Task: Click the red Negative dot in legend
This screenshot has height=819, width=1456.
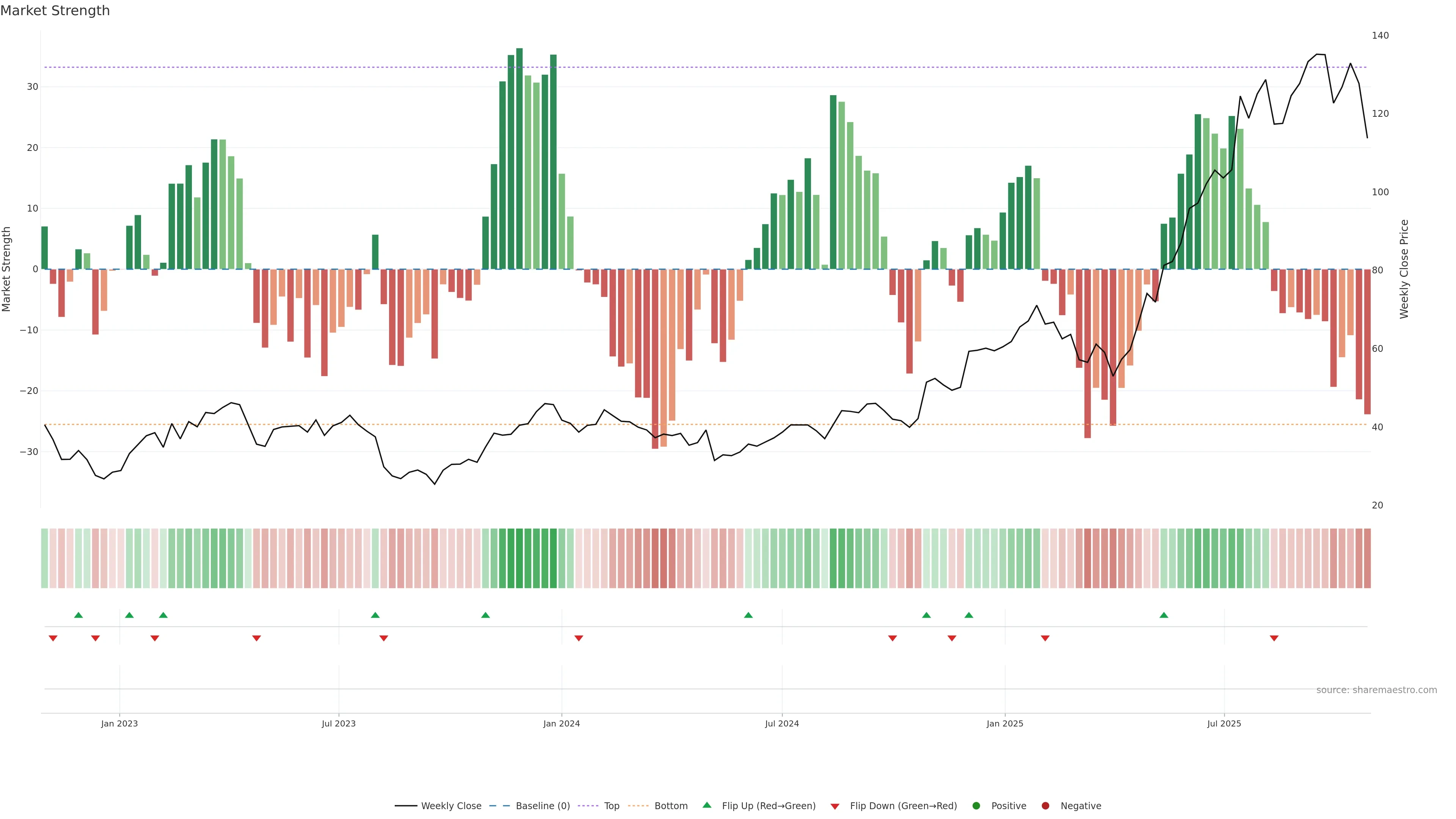Action: [1045, 805]
